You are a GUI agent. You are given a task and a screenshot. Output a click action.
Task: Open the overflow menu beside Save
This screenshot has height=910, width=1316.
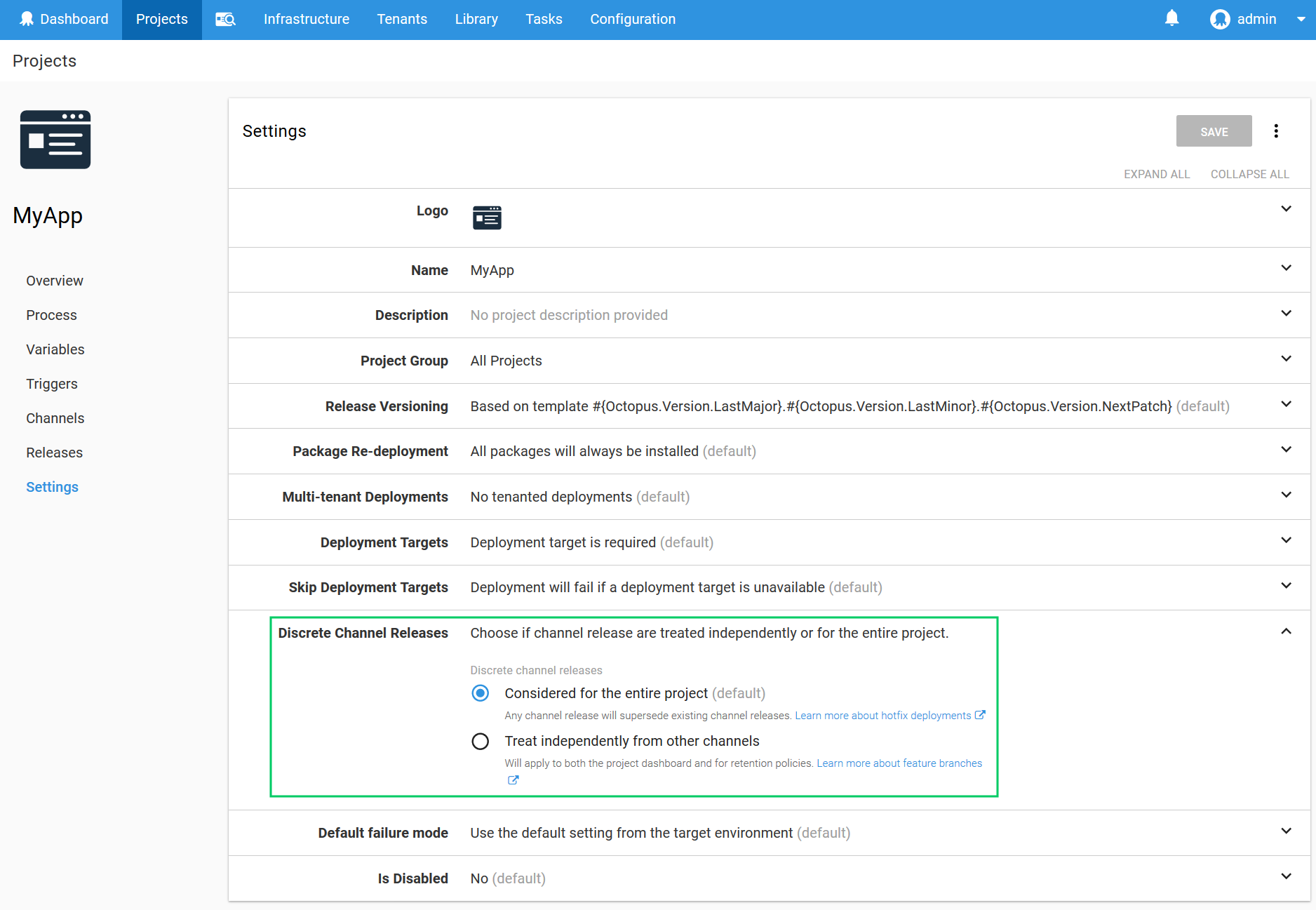pos(1277,131)
